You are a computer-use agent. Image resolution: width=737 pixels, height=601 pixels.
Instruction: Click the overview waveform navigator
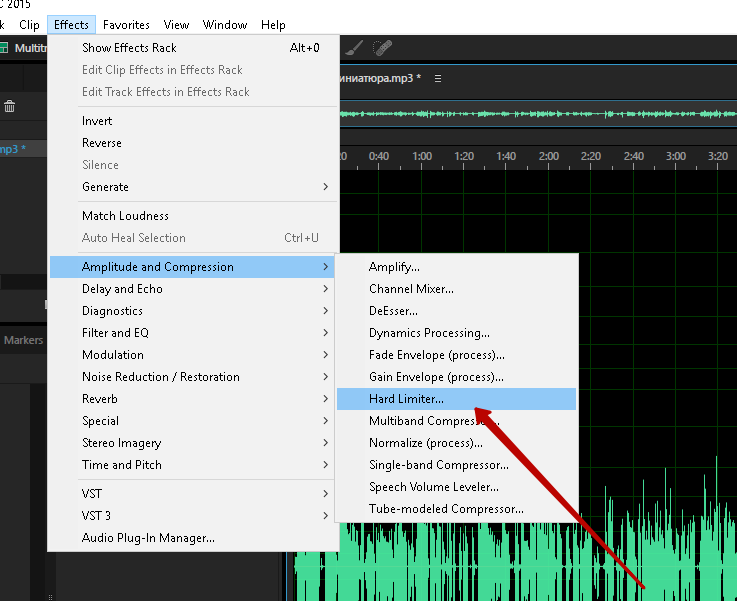[538, 114]
